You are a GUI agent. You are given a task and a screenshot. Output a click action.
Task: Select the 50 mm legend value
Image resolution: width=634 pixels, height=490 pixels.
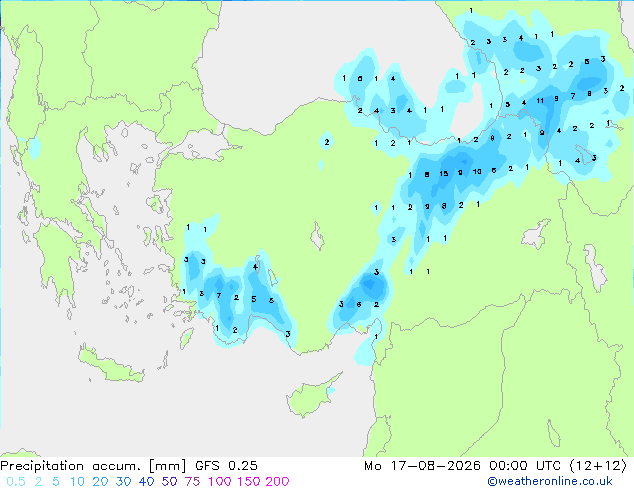[x=169, y=482]
